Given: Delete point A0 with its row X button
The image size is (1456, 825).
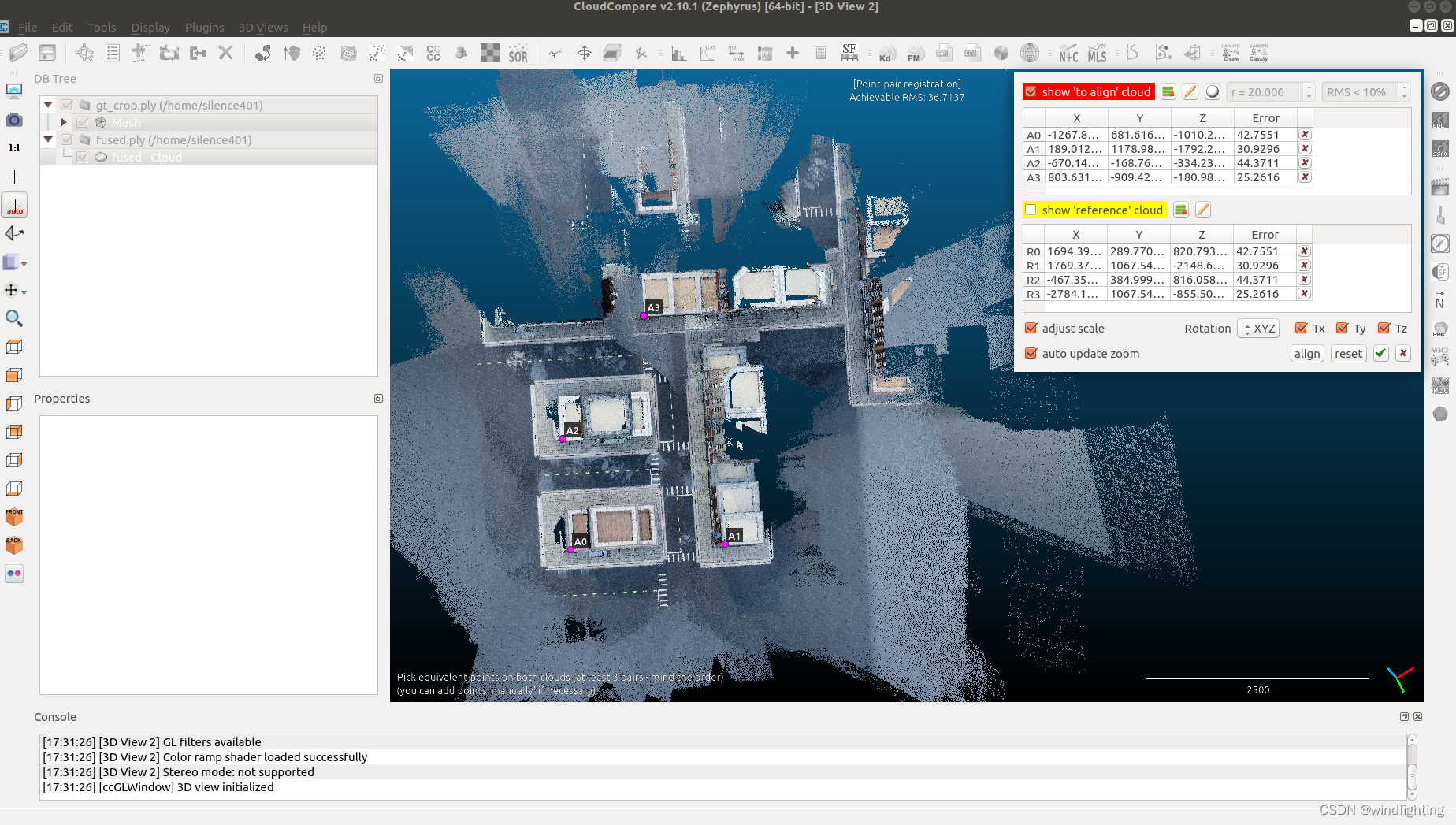Looking at the screenshot, I should 1305,135.
